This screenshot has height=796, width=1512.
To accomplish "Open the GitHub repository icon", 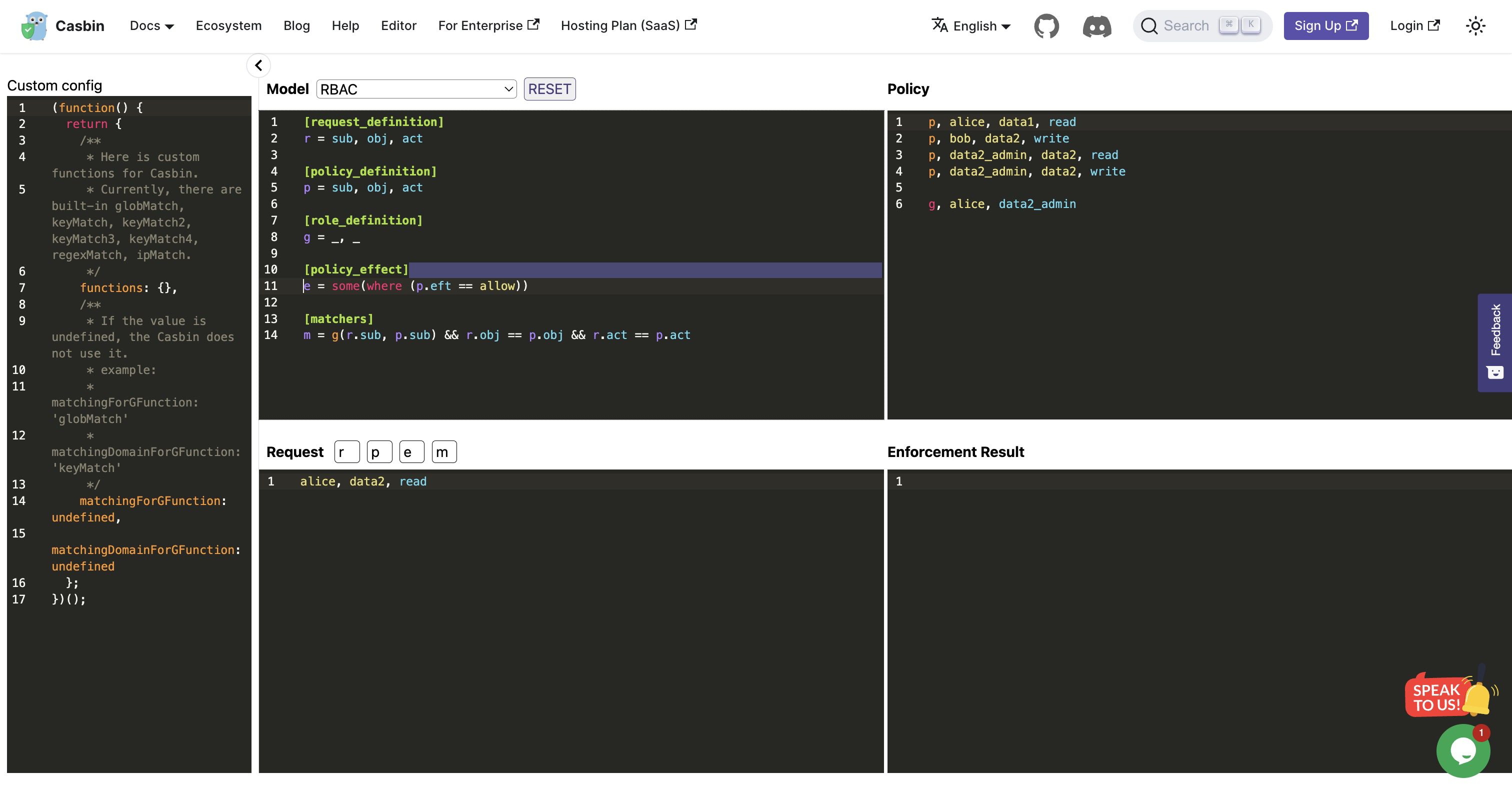I will (1046, 26).
